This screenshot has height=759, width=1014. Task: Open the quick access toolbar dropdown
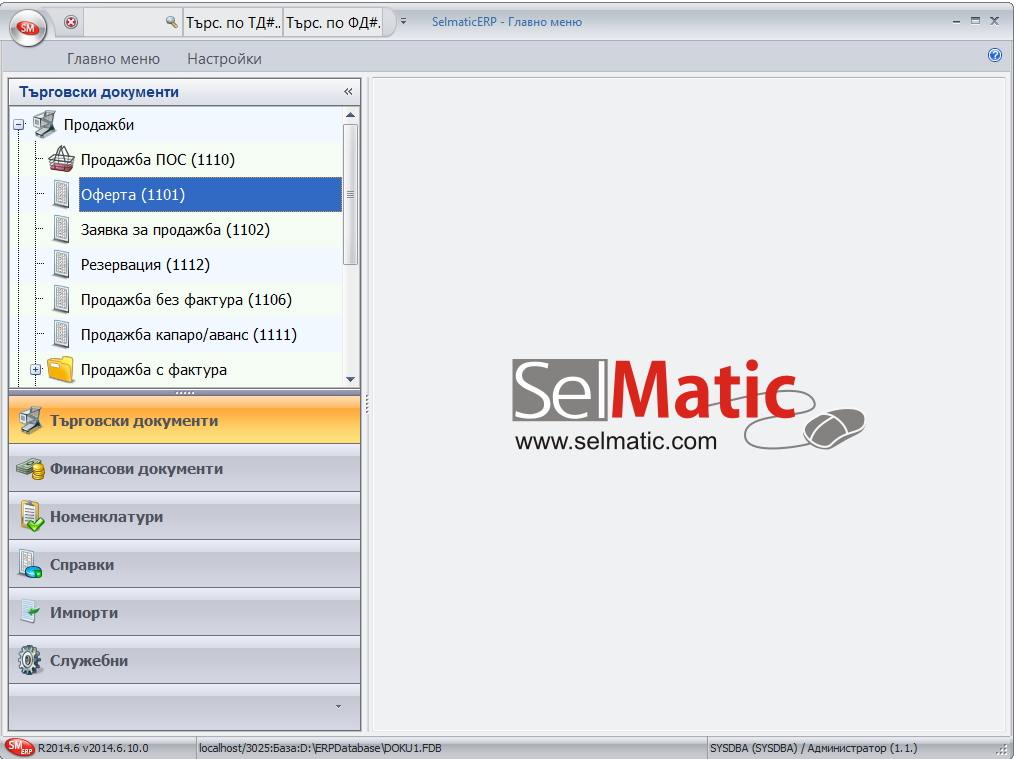click(x=403, y=21)
